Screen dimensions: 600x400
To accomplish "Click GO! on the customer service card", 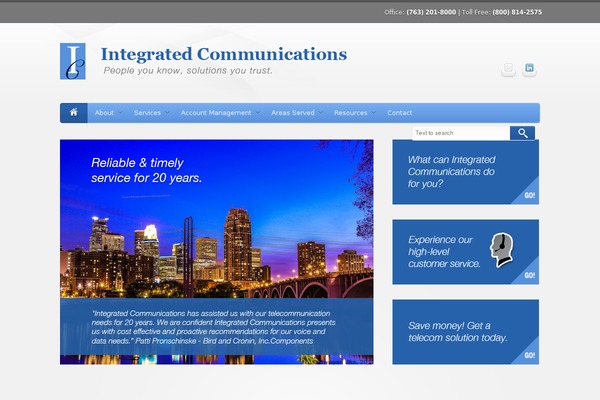I will tap(530, 275).
